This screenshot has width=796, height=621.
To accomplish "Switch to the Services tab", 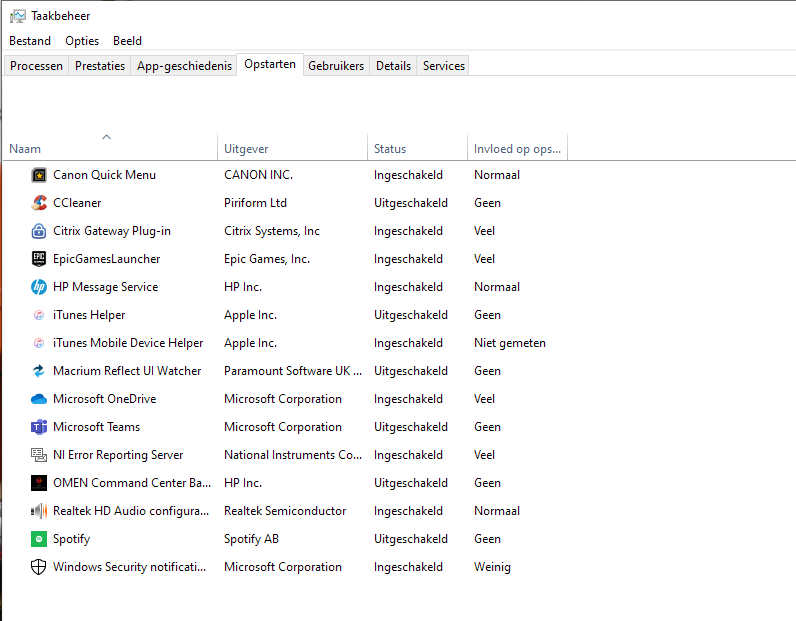I will point(444,66).
